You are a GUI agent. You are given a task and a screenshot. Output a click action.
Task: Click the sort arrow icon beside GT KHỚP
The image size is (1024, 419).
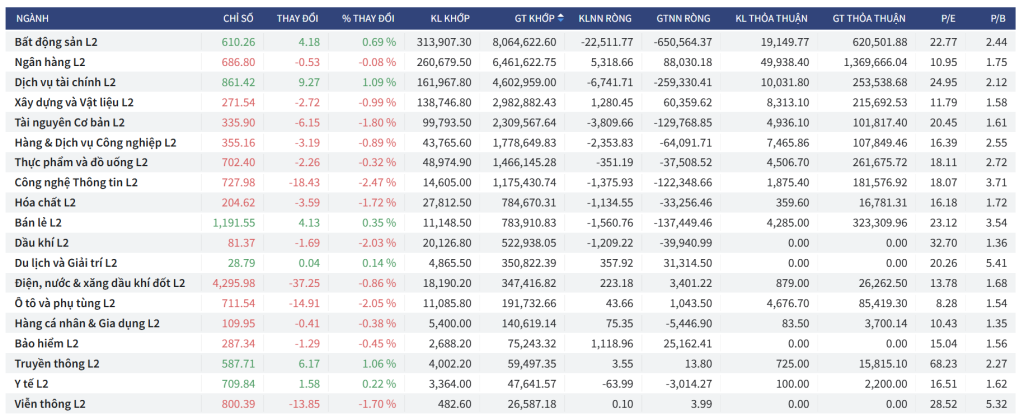(561, 18)
